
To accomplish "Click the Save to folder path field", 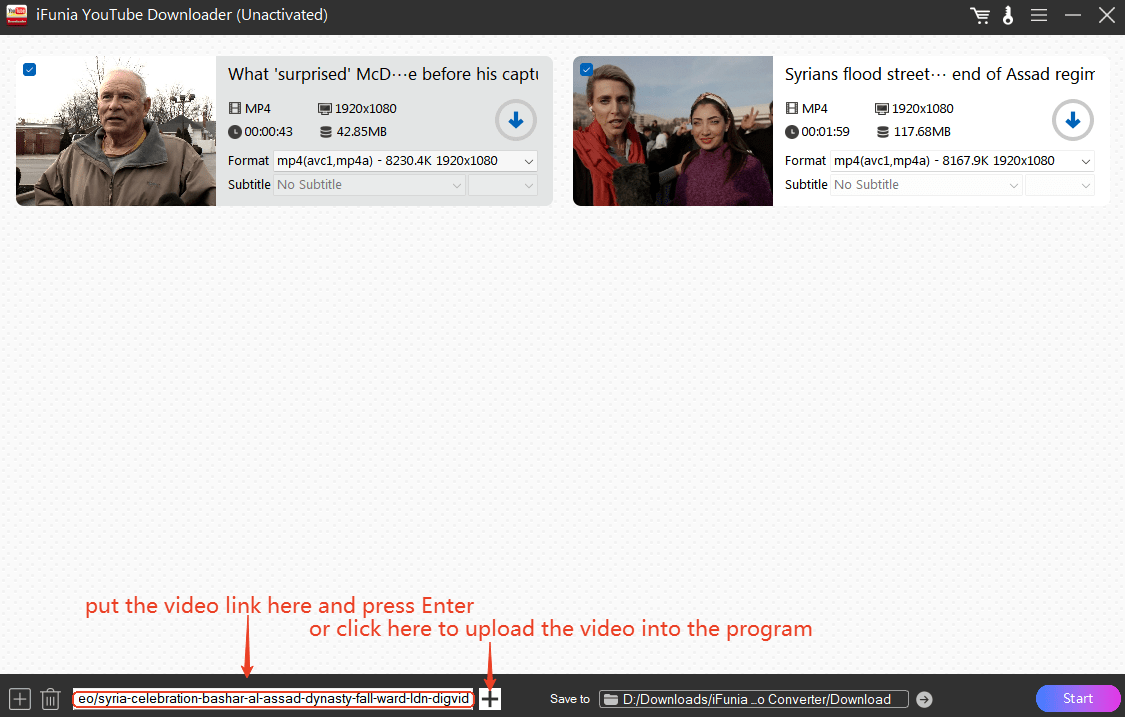I will click(x=754, y=699).
